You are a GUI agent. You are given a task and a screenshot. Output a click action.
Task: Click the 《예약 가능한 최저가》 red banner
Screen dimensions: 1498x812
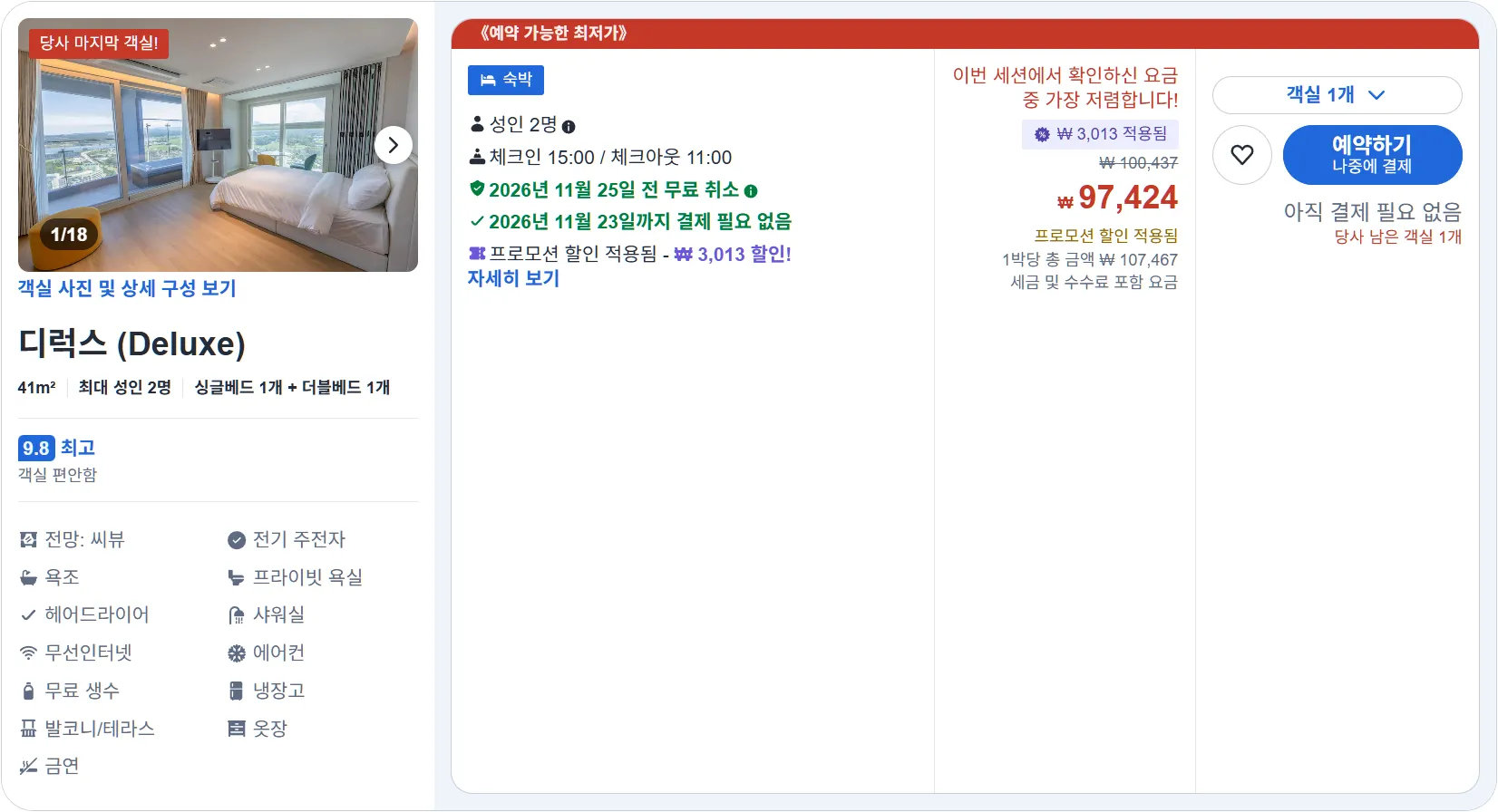tap(965, 34)
